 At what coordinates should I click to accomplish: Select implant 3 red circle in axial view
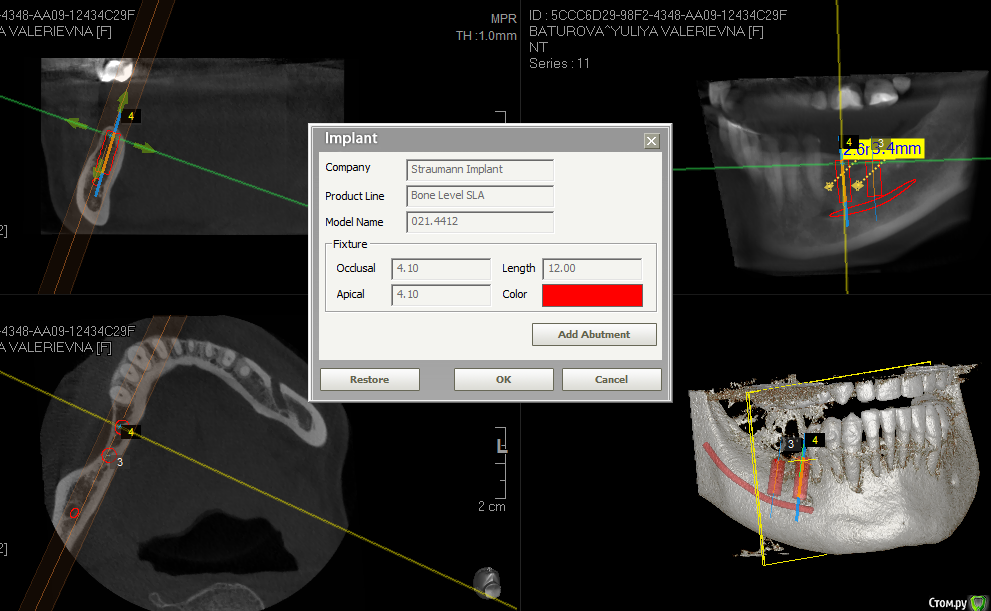coord(108,457)
